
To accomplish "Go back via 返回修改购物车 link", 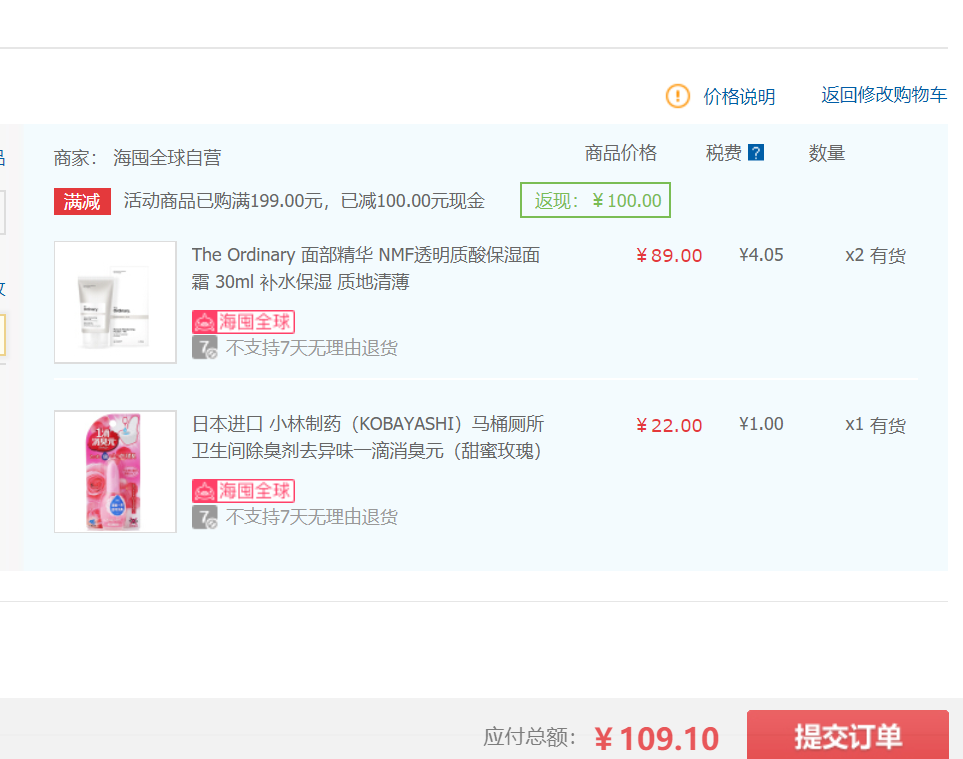I will (x=884, y=95).
